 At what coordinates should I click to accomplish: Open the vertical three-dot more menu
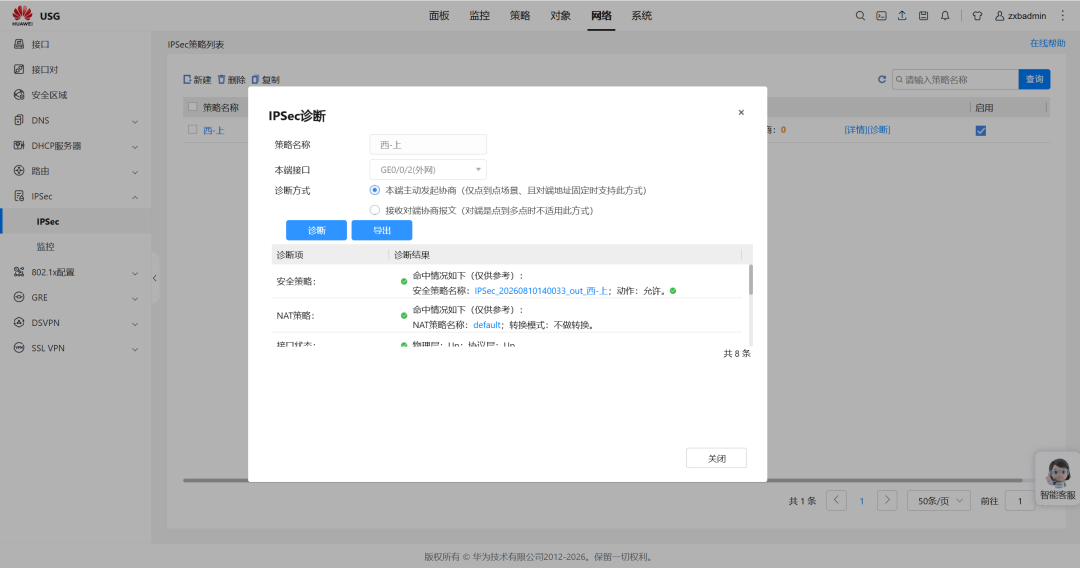pos(1063,16)
